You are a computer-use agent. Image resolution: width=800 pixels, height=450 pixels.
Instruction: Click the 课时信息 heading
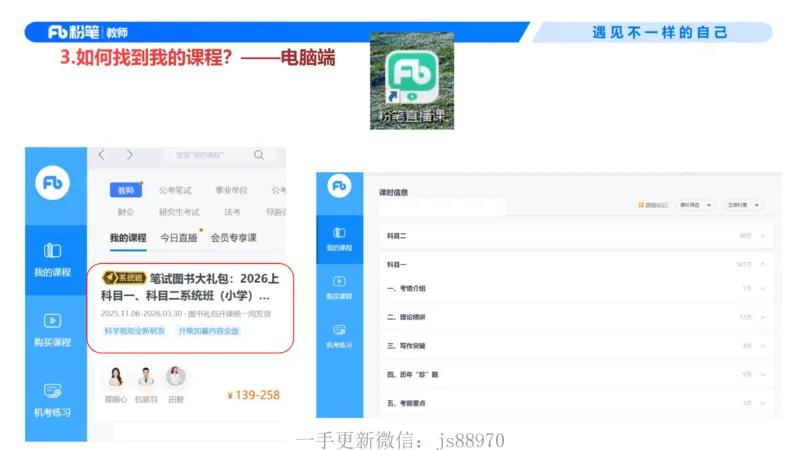pos(393,192)
